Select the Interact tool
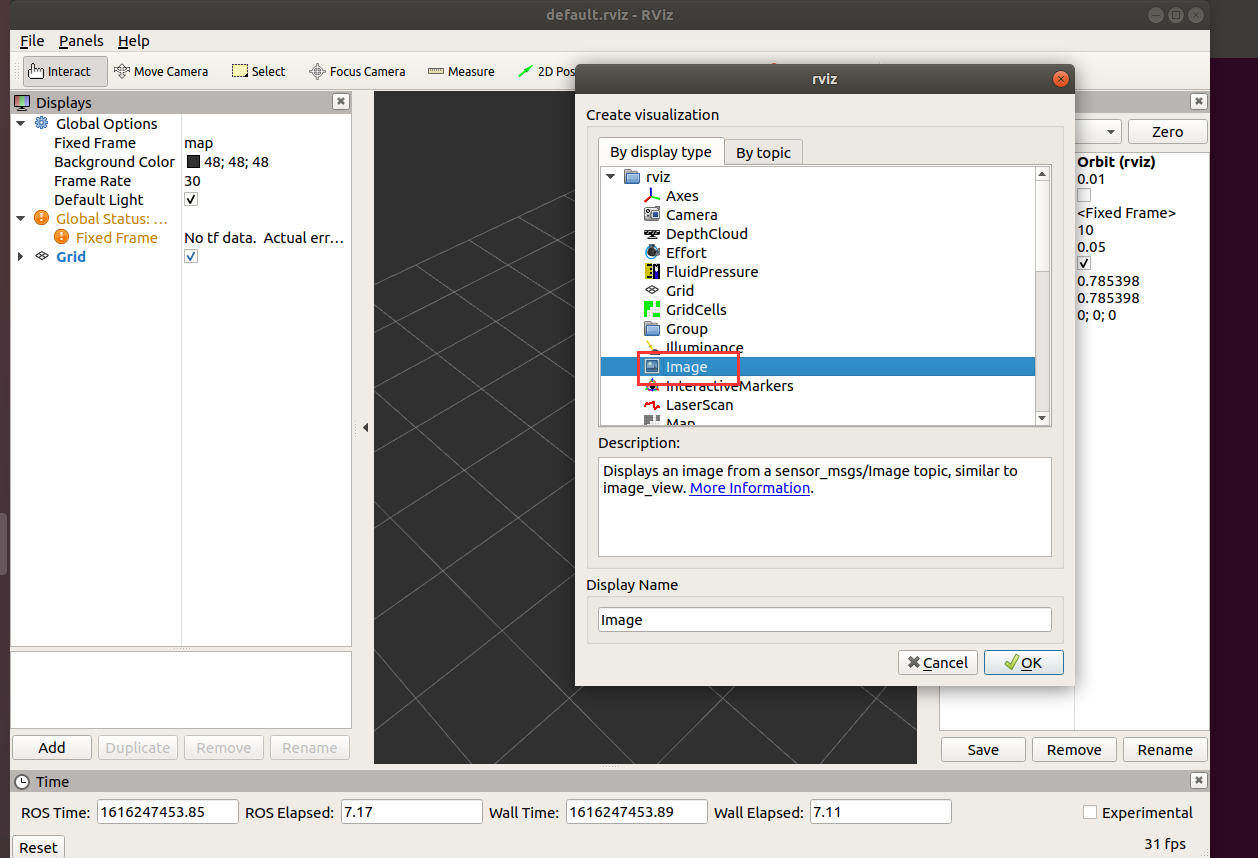Screen dimensions: 1258x858 tap(66, 71)
